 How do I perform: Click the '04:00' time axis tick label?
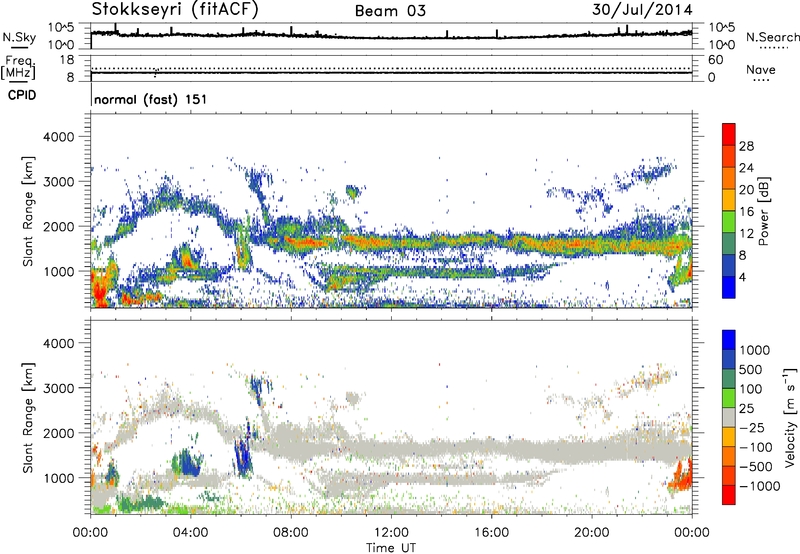(191, 533)
